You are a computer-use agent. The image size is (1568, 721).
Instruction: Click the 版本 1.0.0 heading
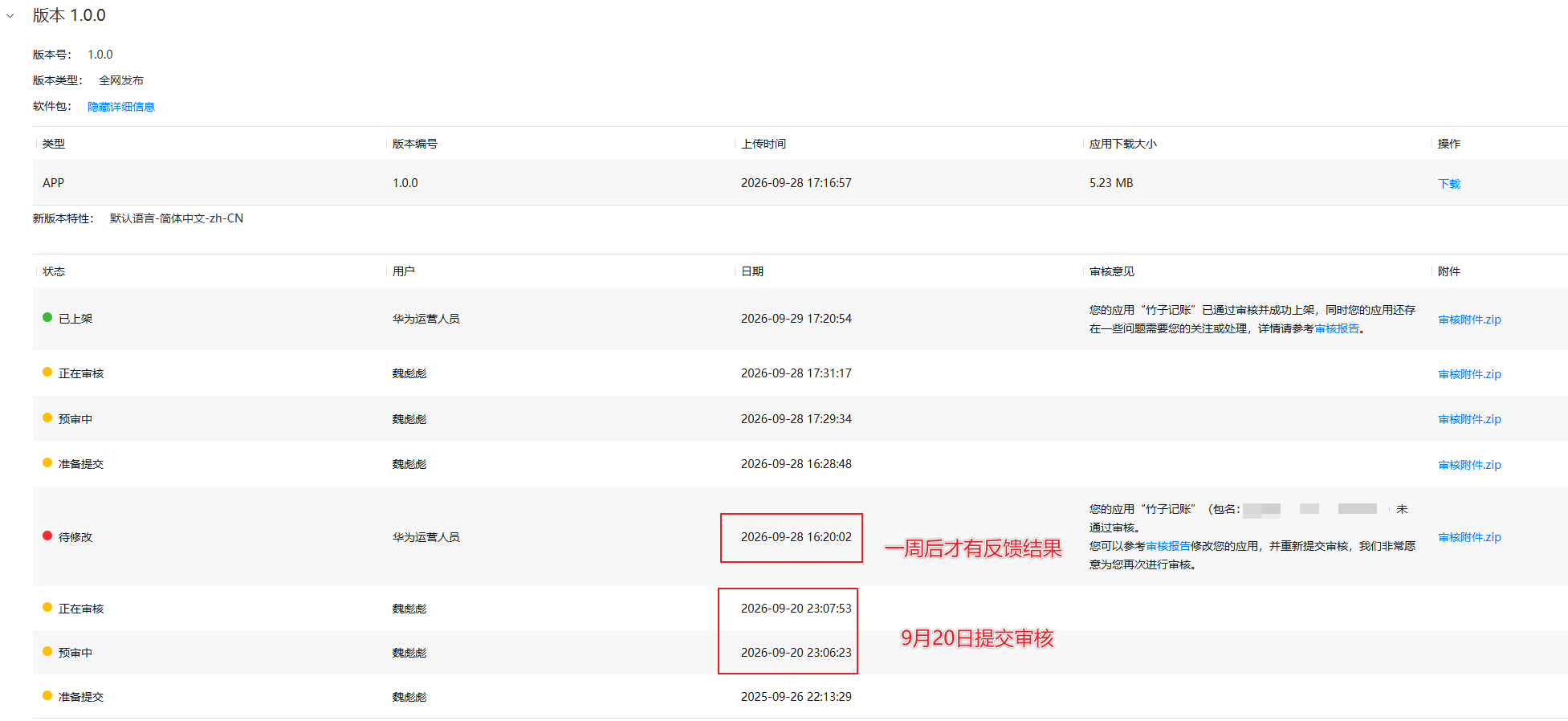pyautogui.click(x=69, y=15)
